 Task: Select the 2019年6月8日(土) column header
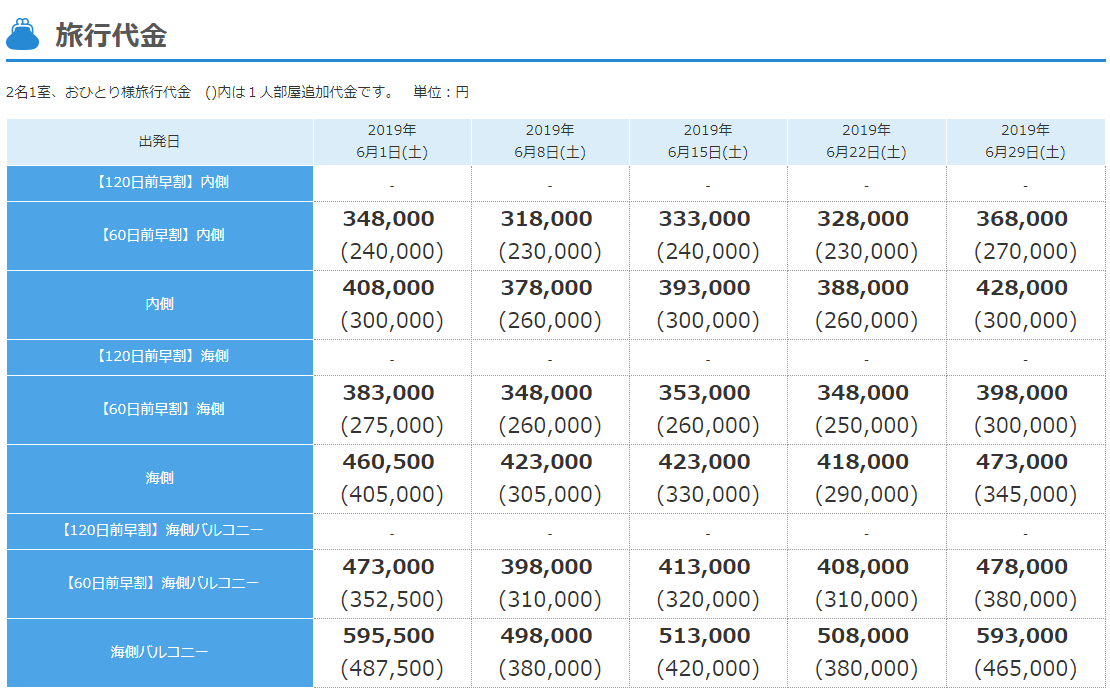(550, 142)
